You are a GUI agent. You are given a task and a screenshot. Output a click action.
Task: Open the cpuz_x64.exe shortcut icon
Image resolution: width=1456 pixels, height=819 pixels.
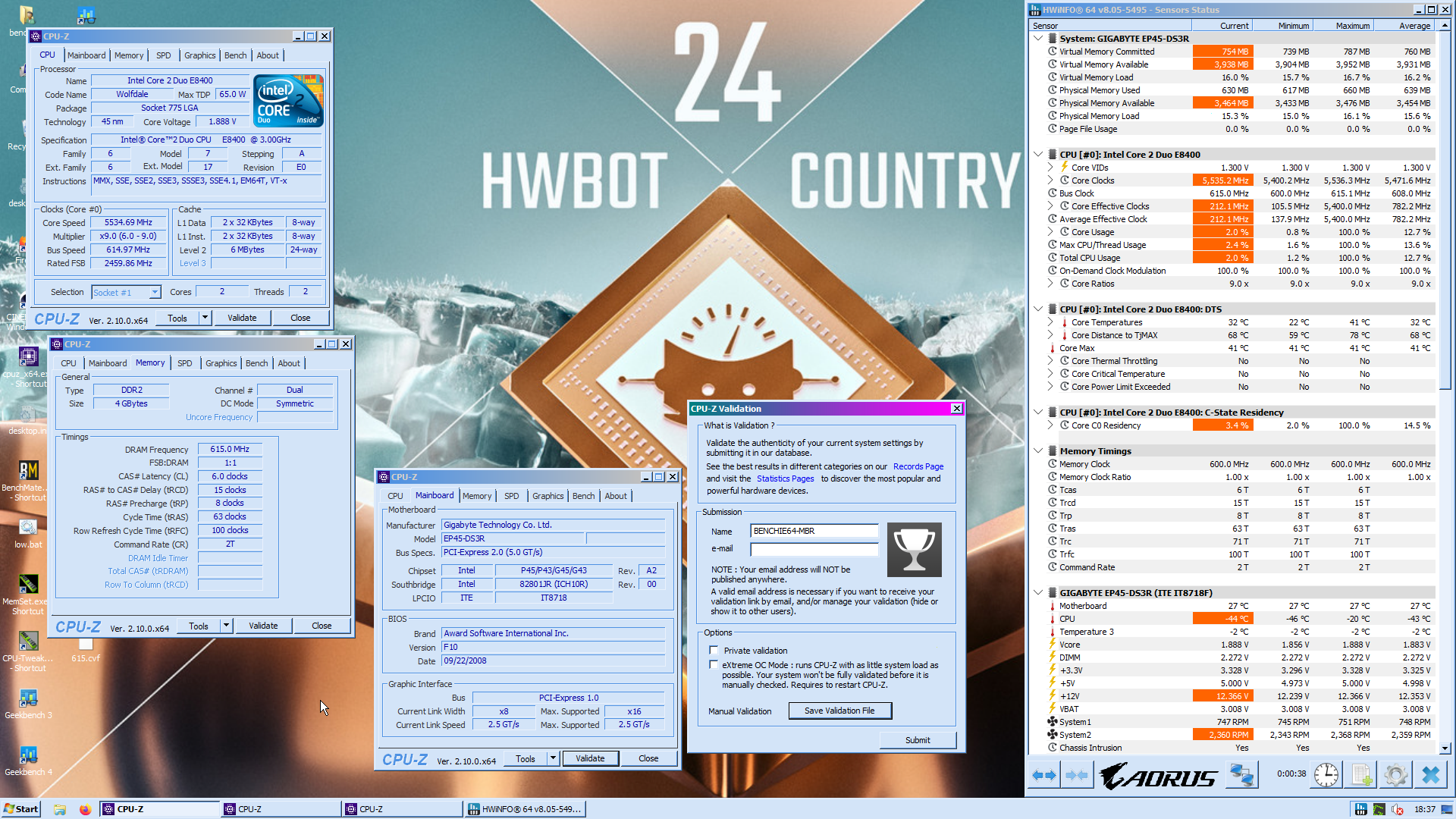click(x=28, y=357)
